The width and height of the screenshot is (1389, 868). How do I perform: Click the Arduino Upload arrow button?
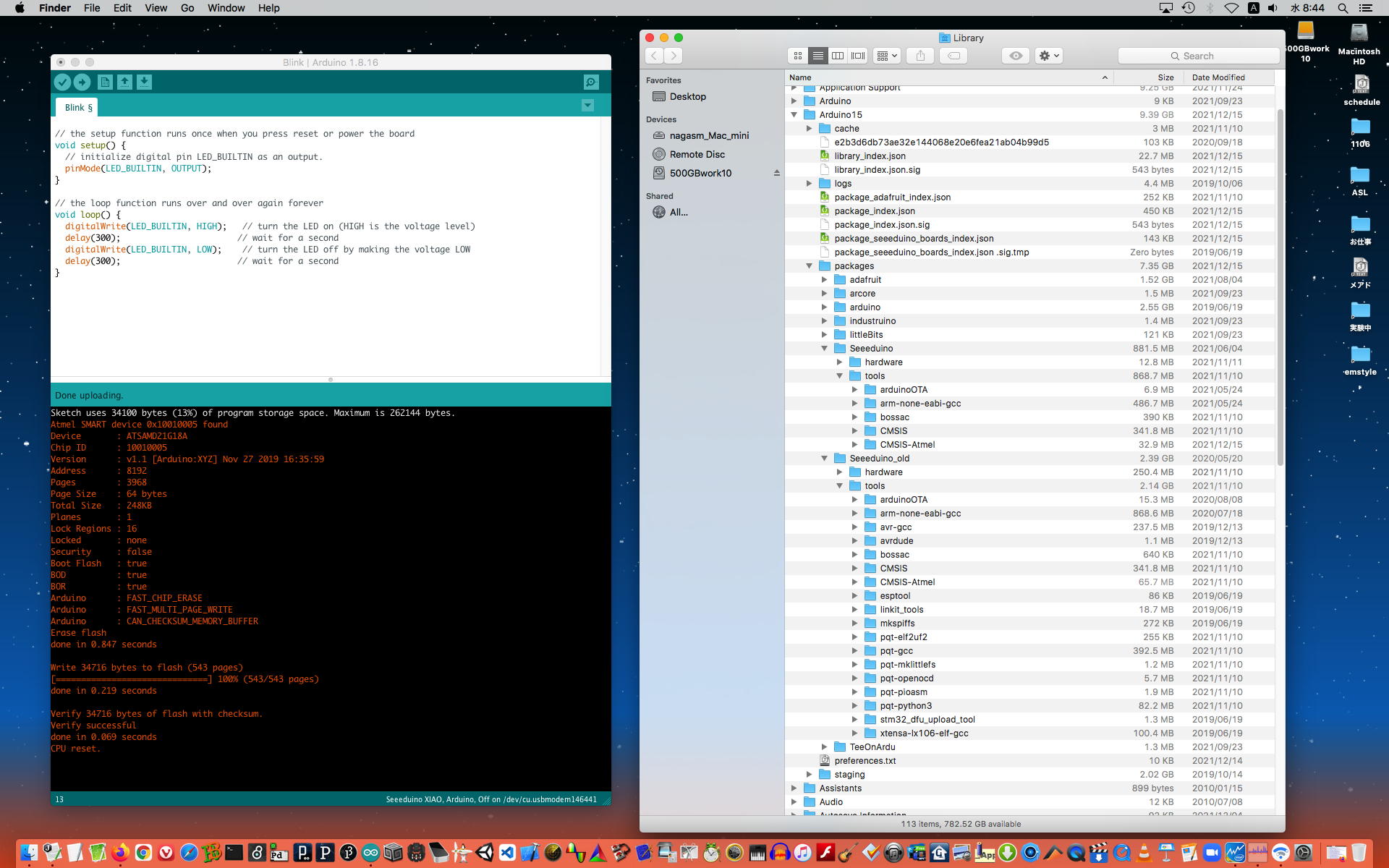pos(82,82)
